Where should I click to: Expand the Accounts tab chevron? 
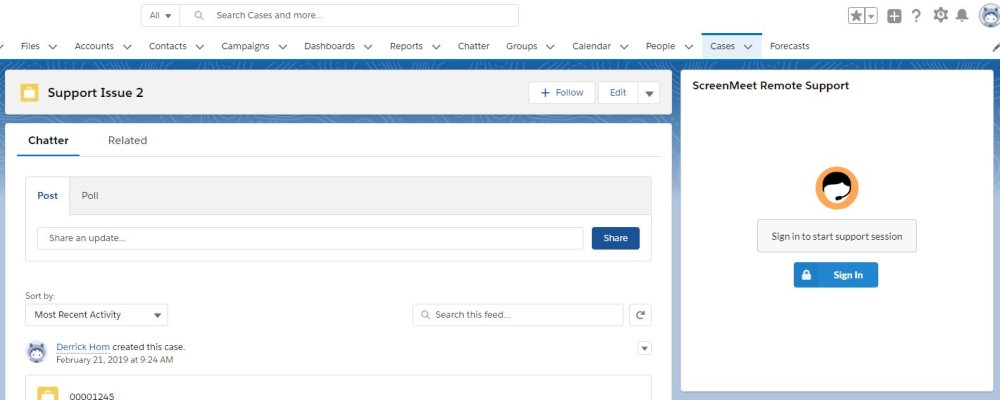(127, 47)
